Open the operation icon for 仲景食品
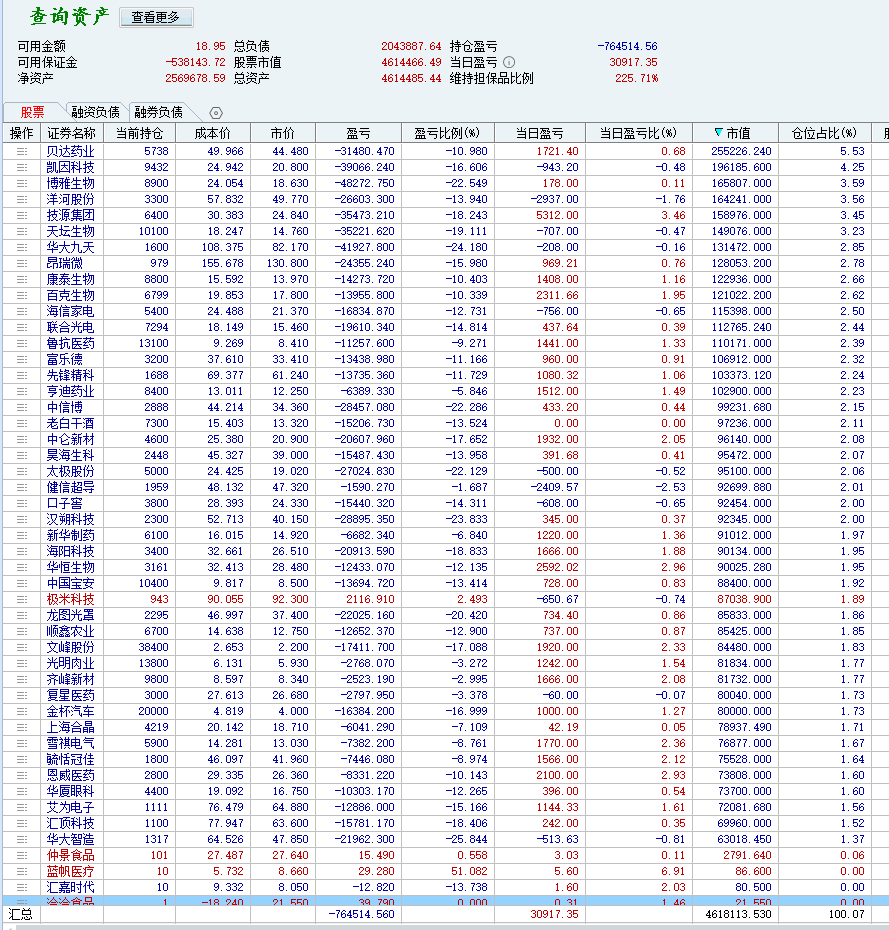 [x=21, y=855]
